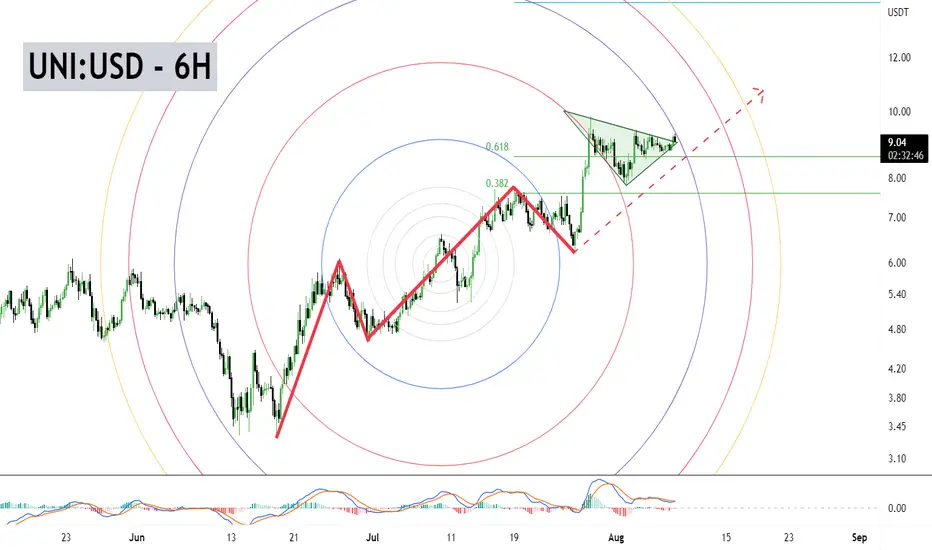Screen dimensions: 932x550
Task: Click the 0.382 Fibonacci level label
Action: click(x=497, y=183)
